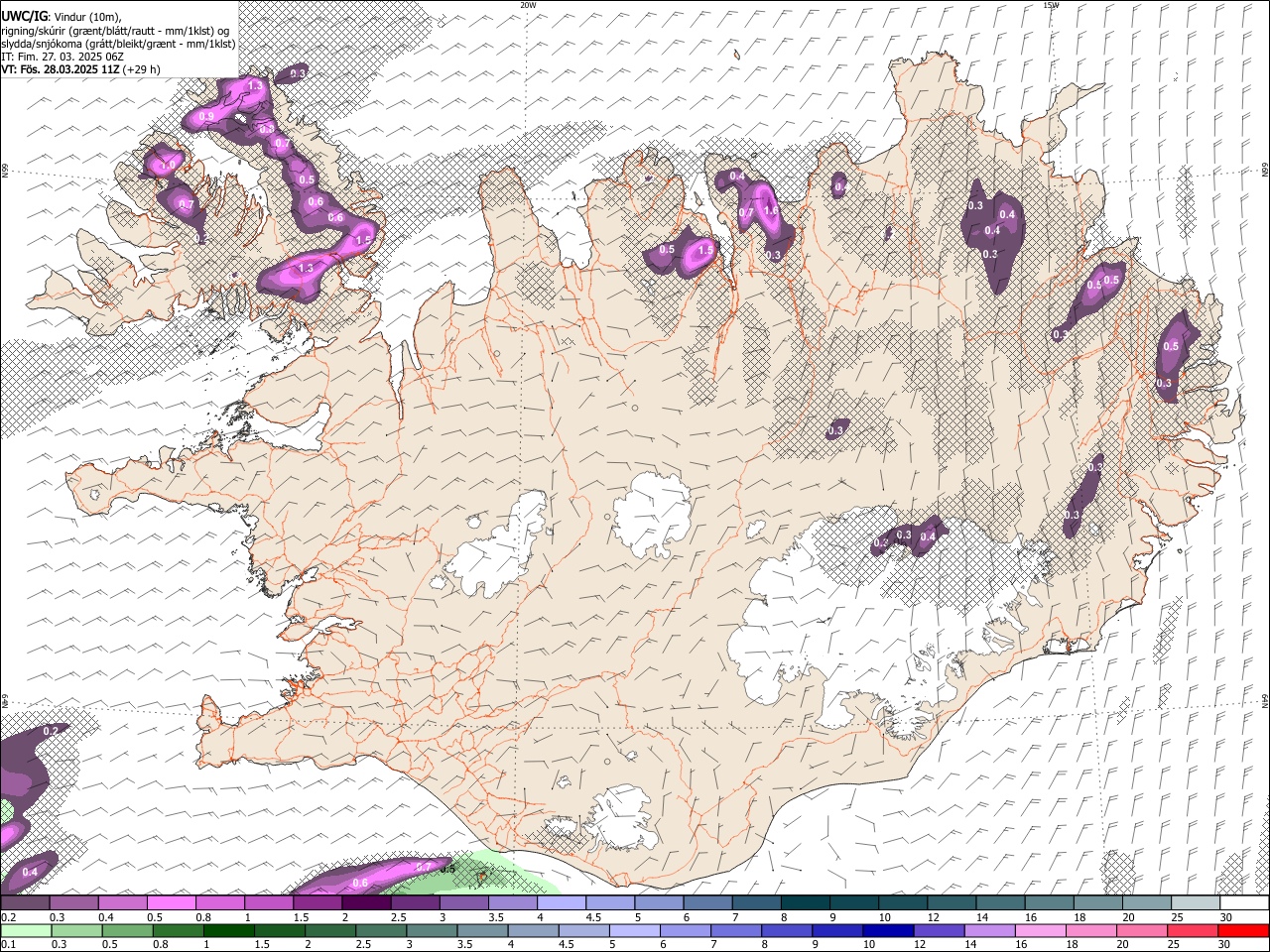Click the light pink 16 swatch in lower legend
1270x952 pixels.
pos(1041,931)
